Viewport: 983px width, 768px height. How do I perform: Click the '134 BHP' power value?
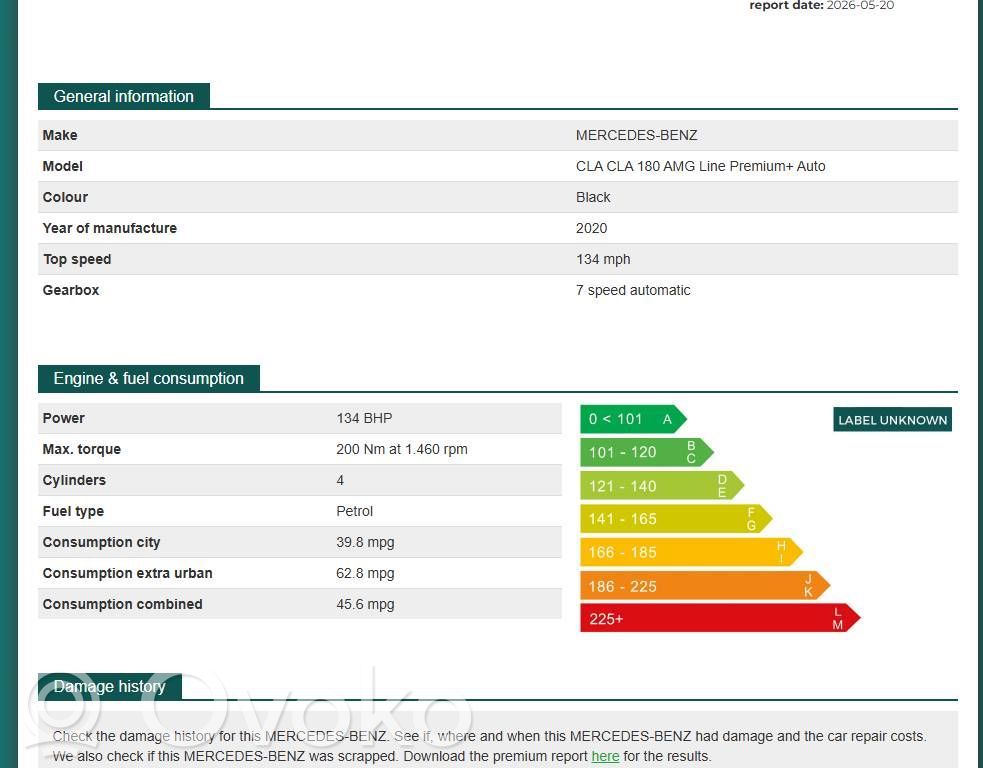(364, 418)
